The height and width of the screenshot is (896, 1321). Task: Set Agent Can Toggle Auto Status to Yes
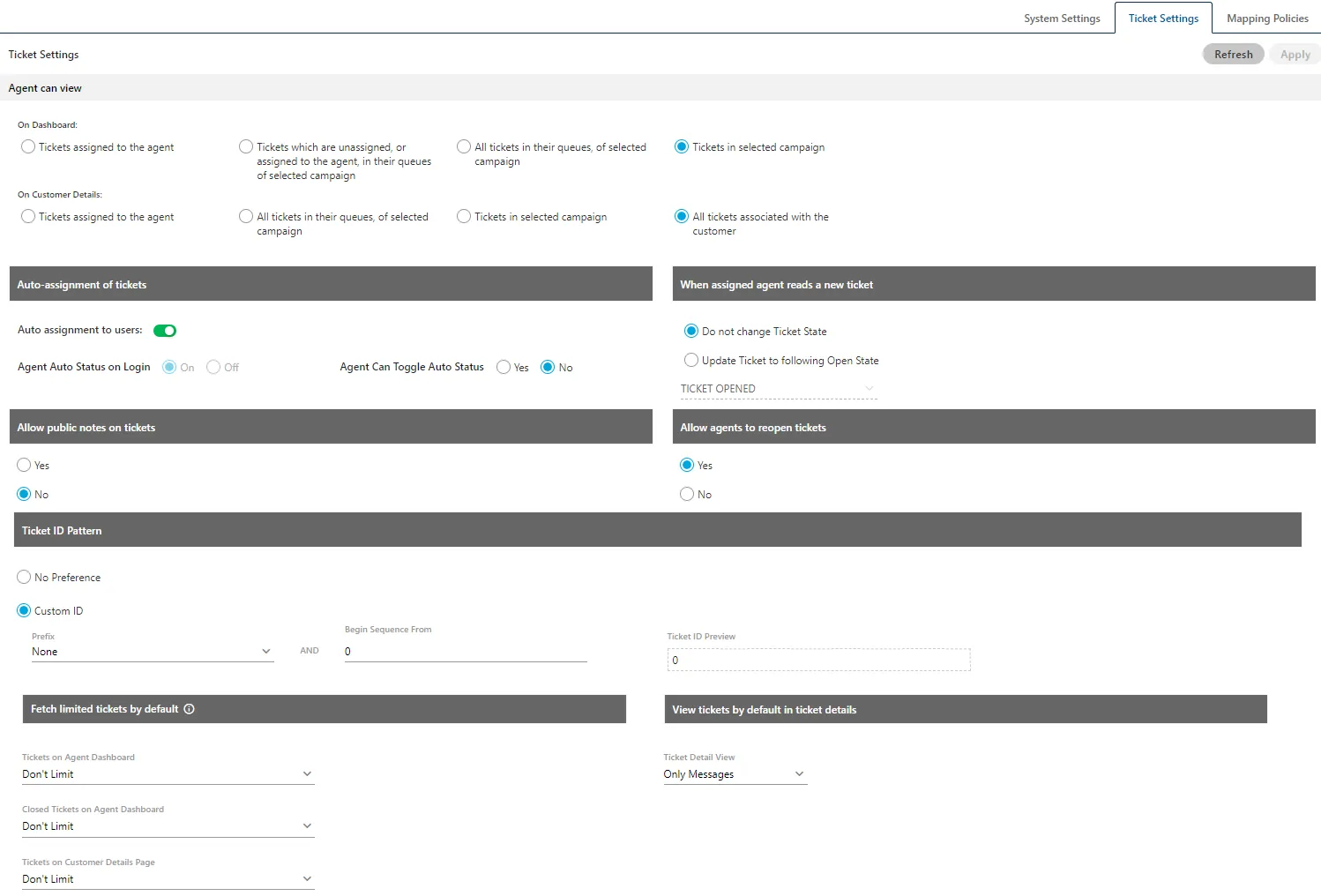tap(504, 367)
